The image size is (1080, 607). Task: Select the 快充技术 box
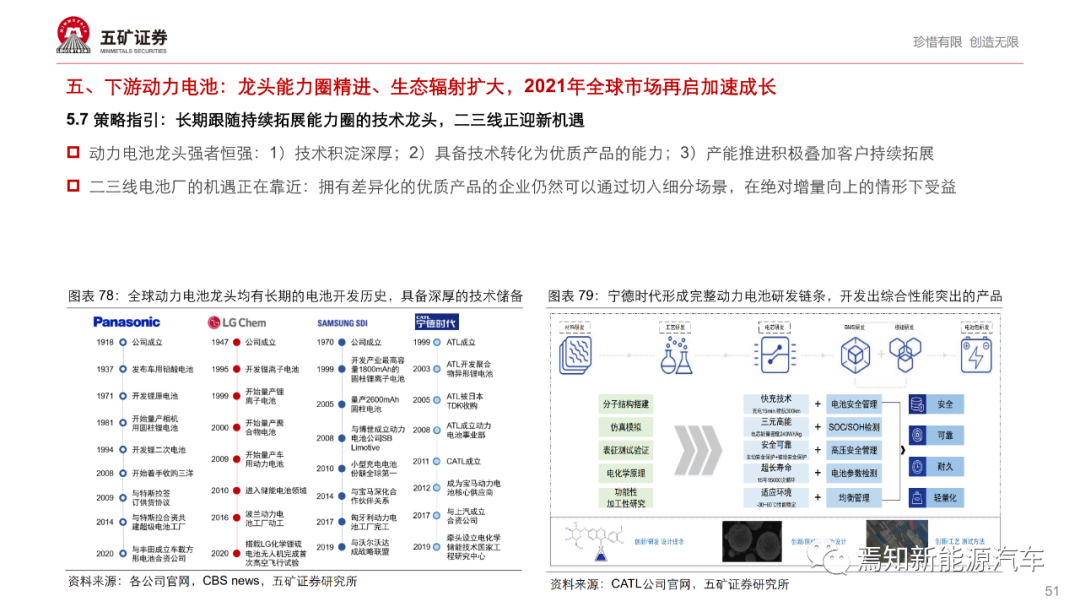776,404
